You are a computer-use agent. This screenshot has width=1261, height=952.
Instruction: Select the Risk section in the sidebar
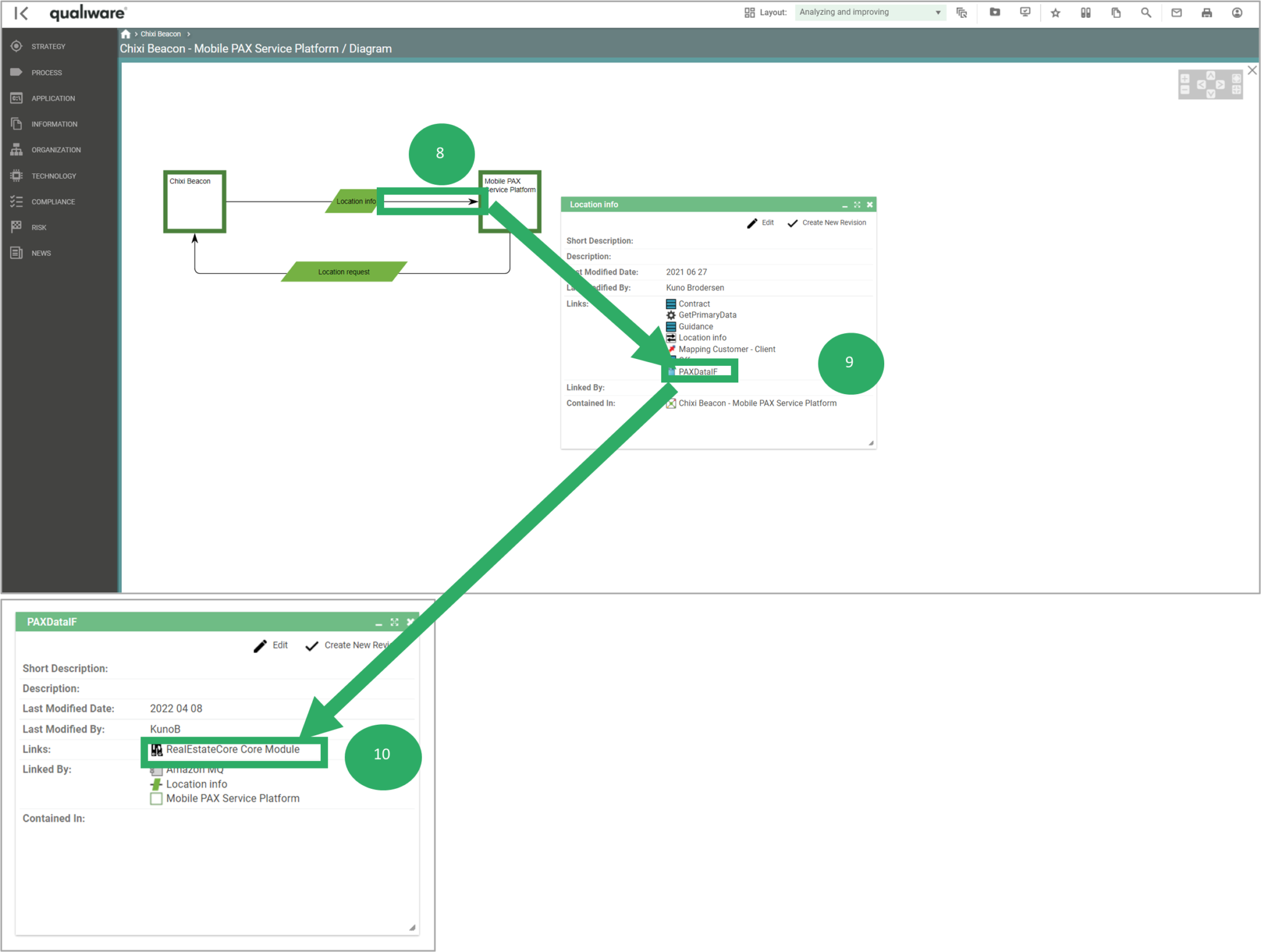coord(39,227)
